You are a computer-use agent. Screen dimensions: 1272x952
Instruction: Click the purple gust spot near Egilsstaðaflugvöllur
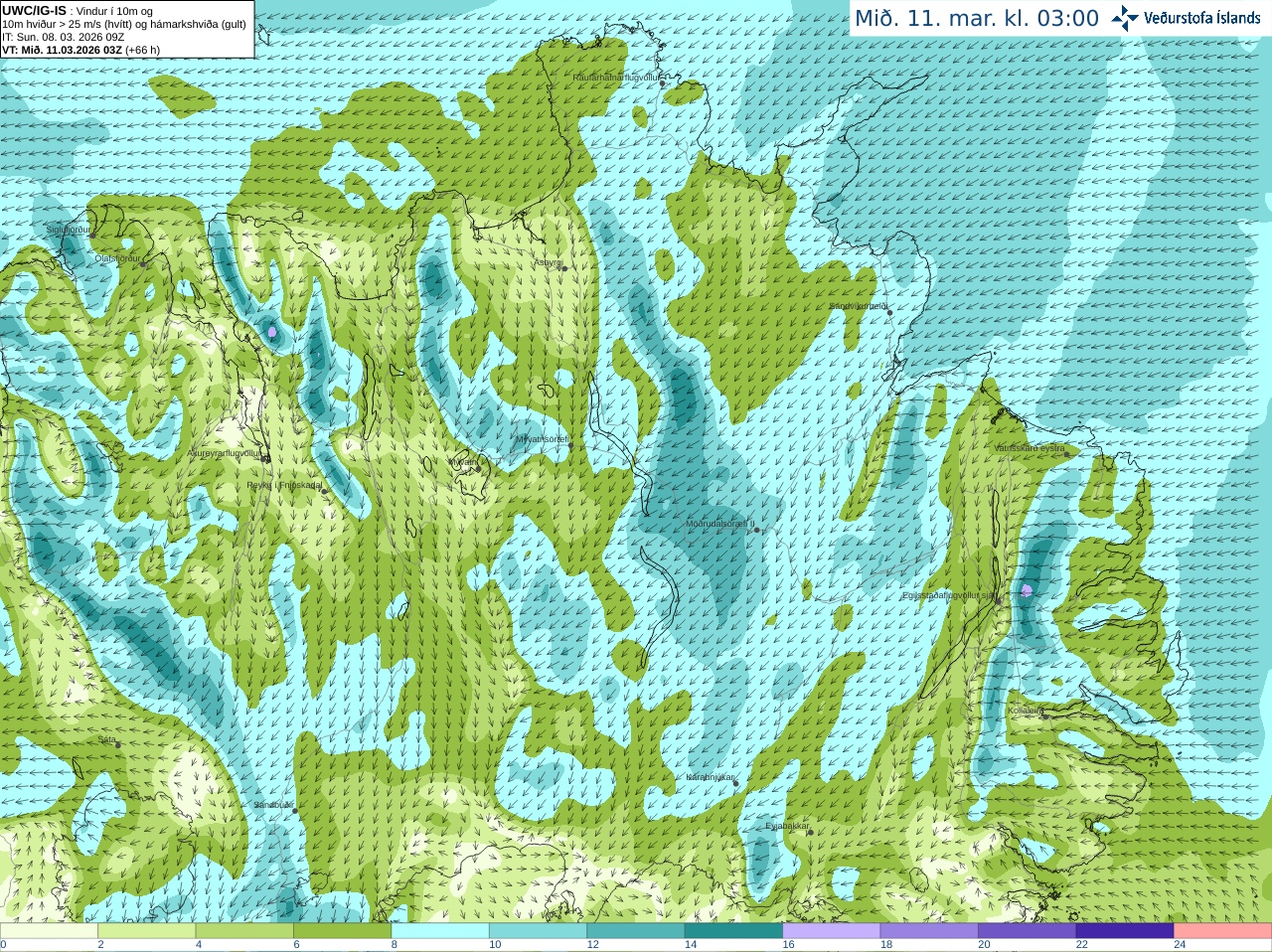click(x=1027, y=590)
